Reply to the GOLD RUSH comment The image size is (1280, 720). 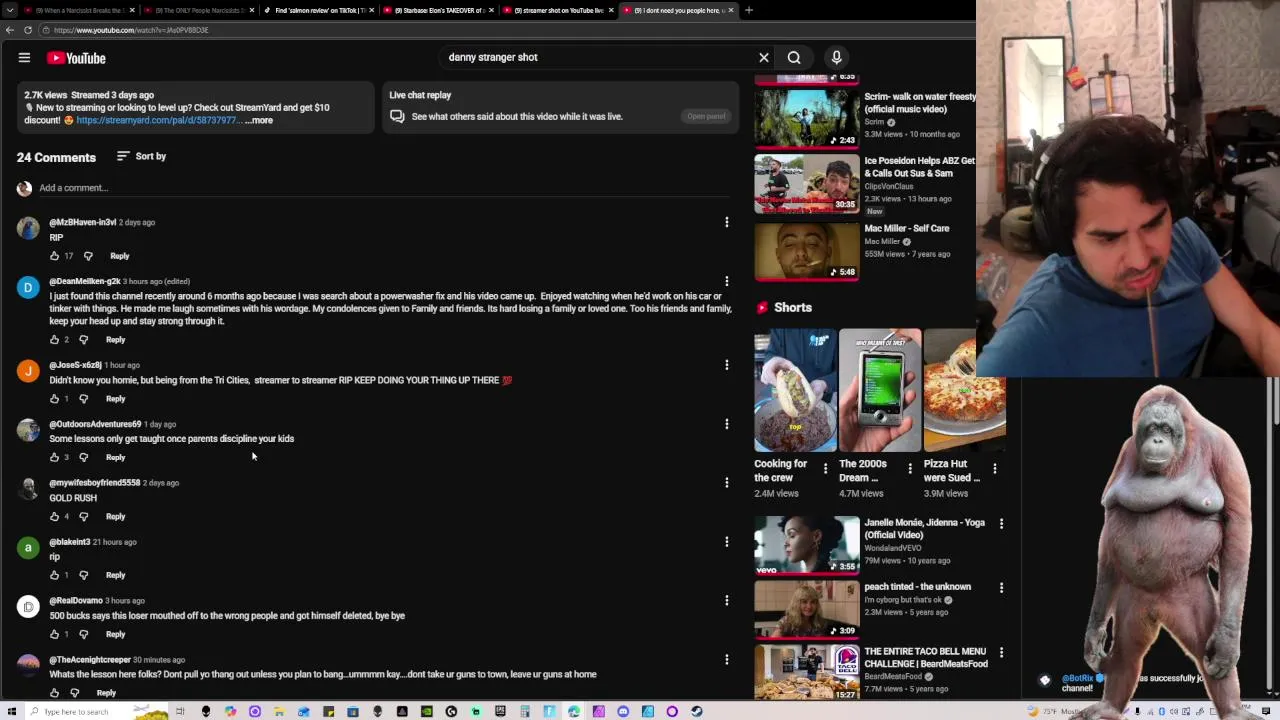(115, 517)
